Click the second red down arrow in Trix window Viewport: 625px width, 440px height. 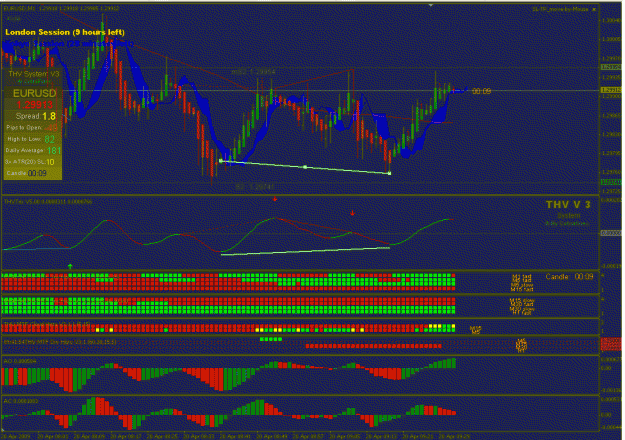pyautogui.click(x=352, y=214)
